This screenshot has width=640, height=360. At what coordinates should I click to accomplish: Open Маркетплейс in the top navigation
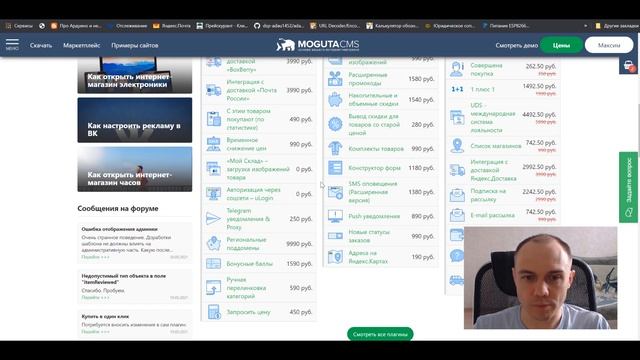pos(82,45)
